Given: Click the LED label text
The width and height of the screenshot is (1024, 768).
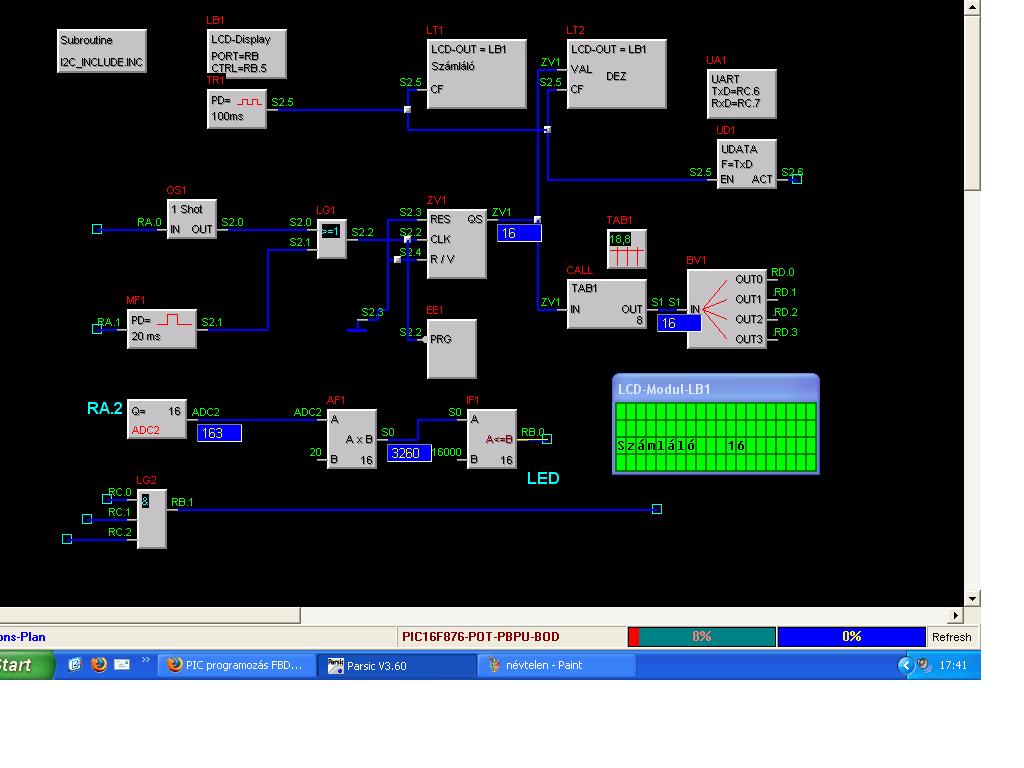Looking at the screenshot, I should pos(543,479).
